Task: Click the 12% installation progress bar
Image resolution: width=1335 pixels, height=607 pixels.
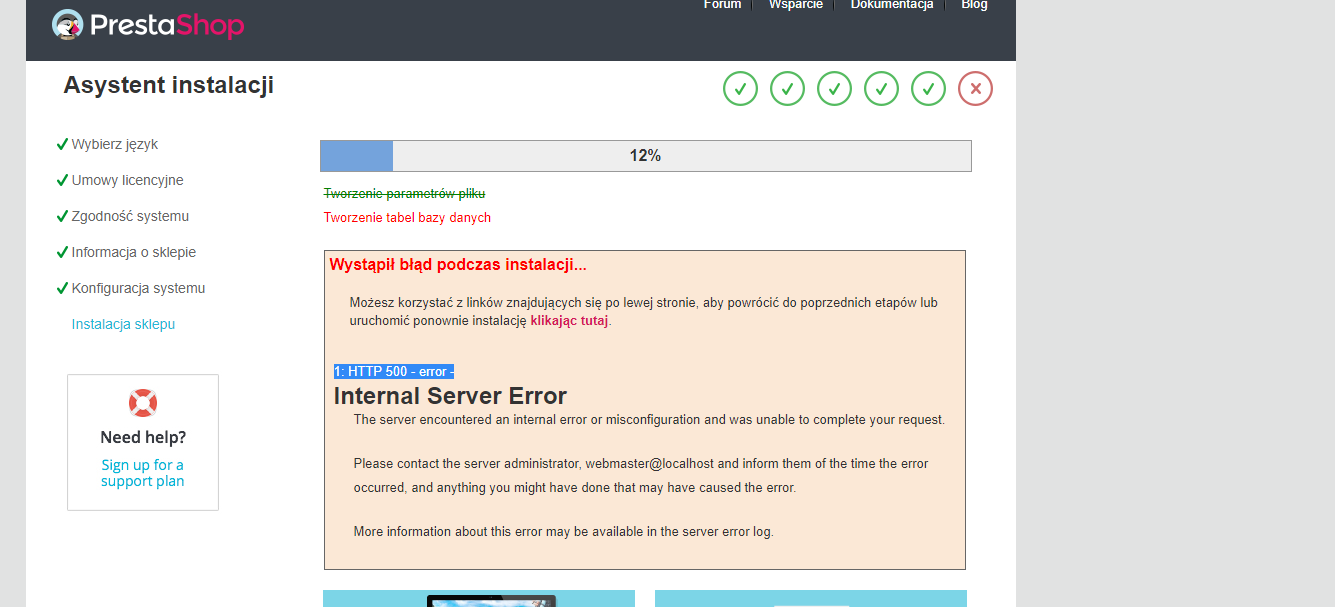Action: pyautogui.click(x=646, y=156)
